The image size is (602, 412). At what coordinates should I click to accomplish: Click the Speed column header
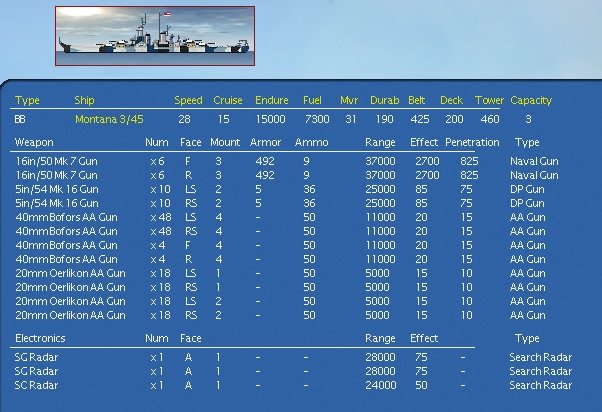(188, 100)
